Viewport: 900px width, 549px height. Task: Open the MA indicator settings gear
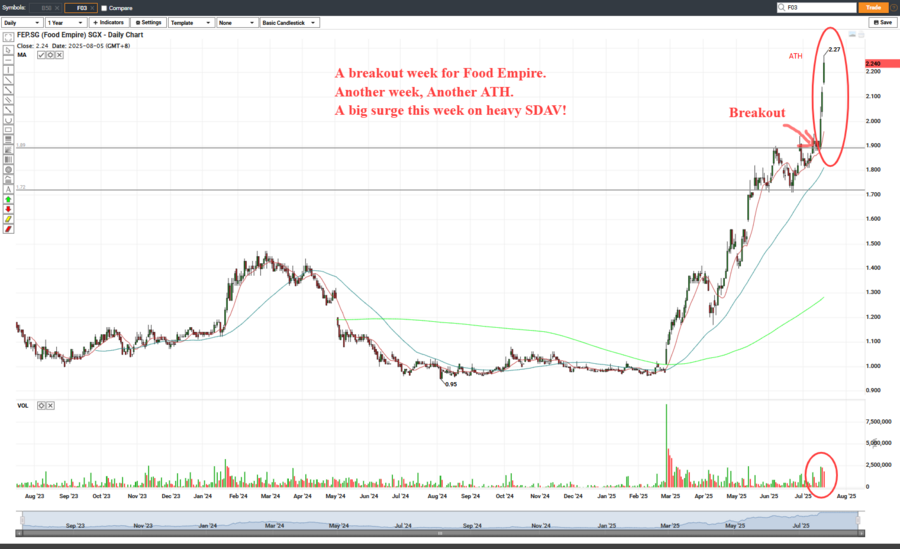click(x=51, y=55)
